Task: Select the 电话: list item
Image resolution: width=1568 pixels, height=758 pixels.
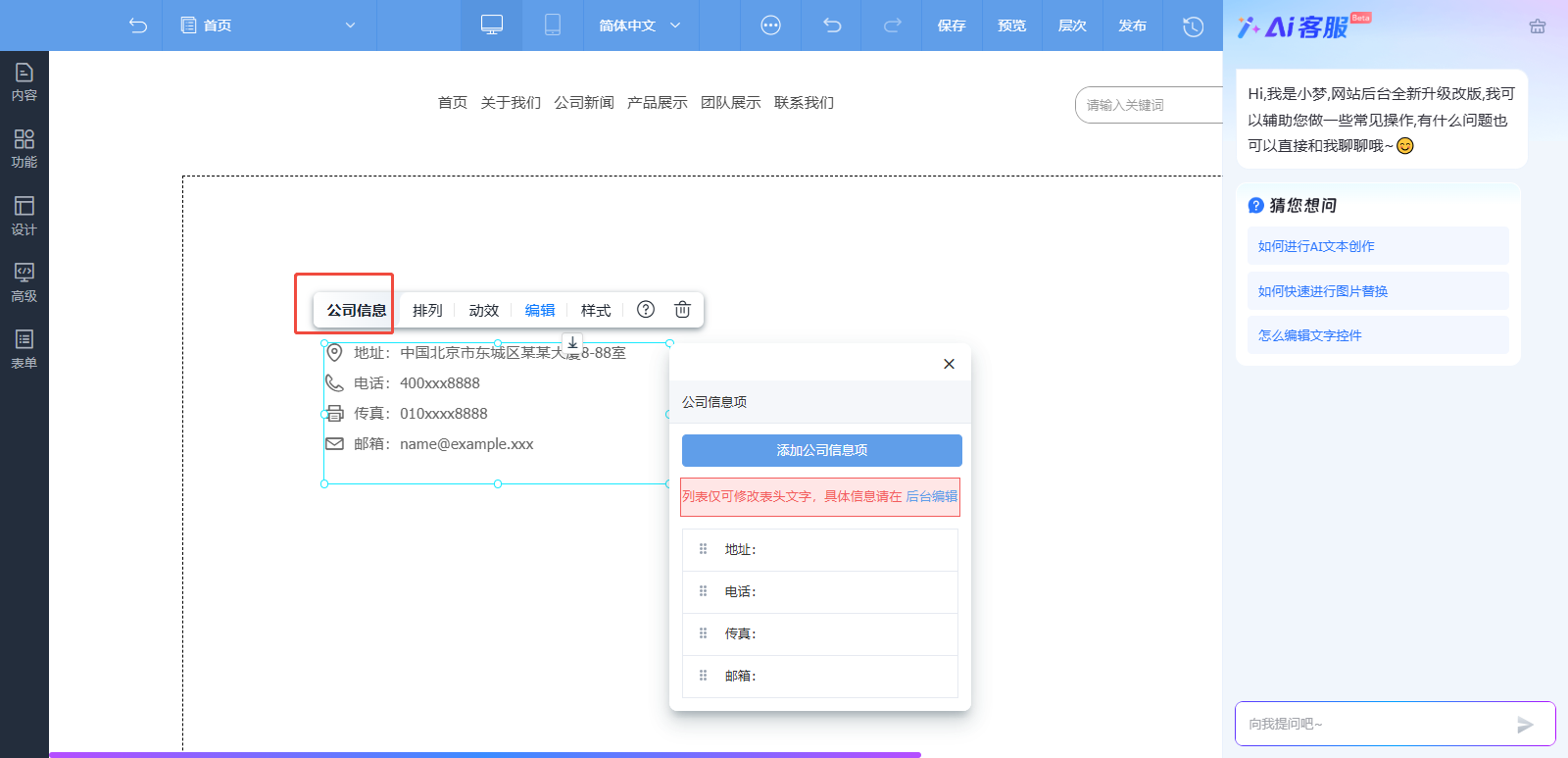Action: click(x=820, y=592)
